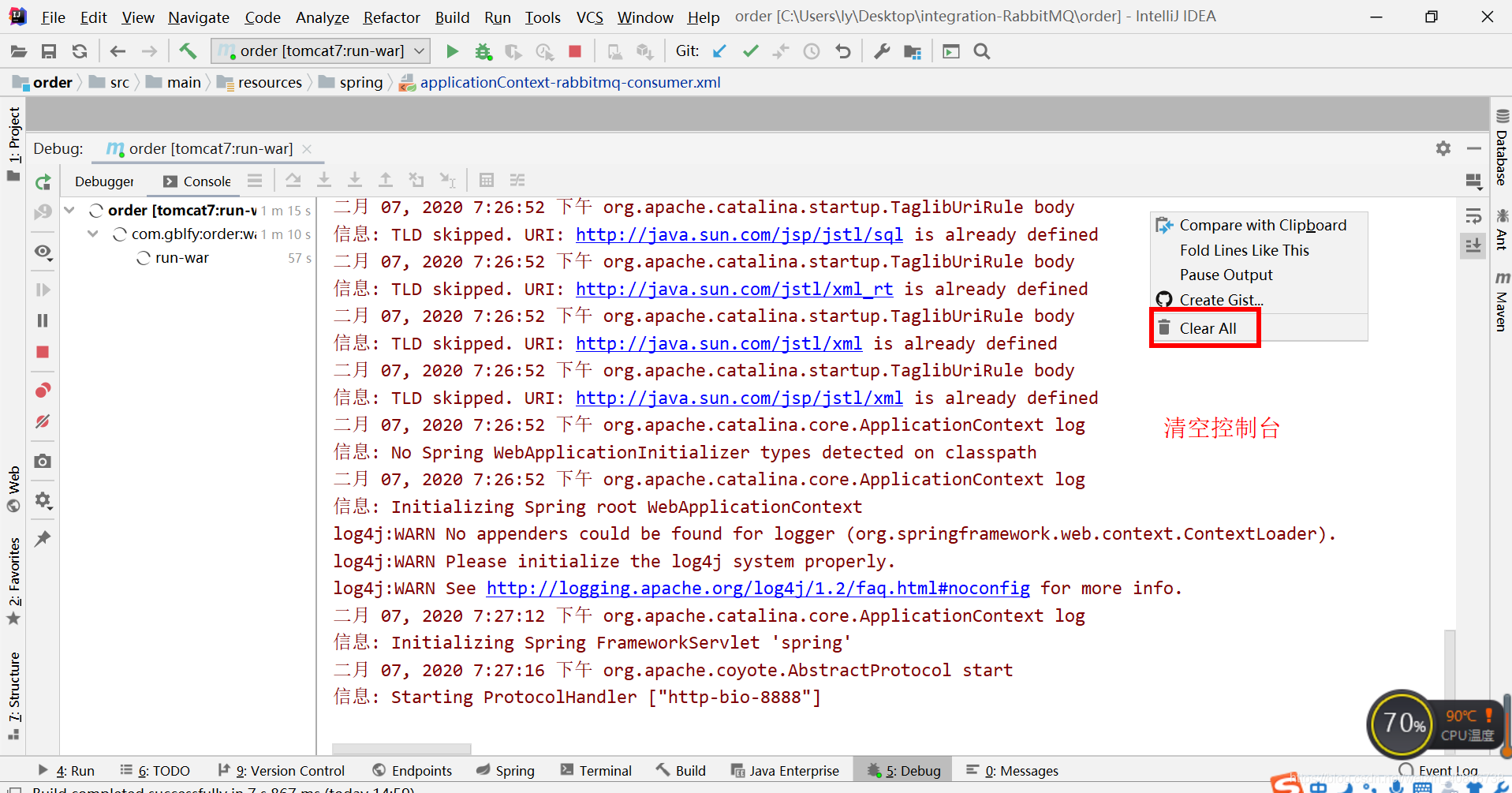Open the Spring tool window
The width and height of the screenshot is (1512, 793).
tap(506, 771)
